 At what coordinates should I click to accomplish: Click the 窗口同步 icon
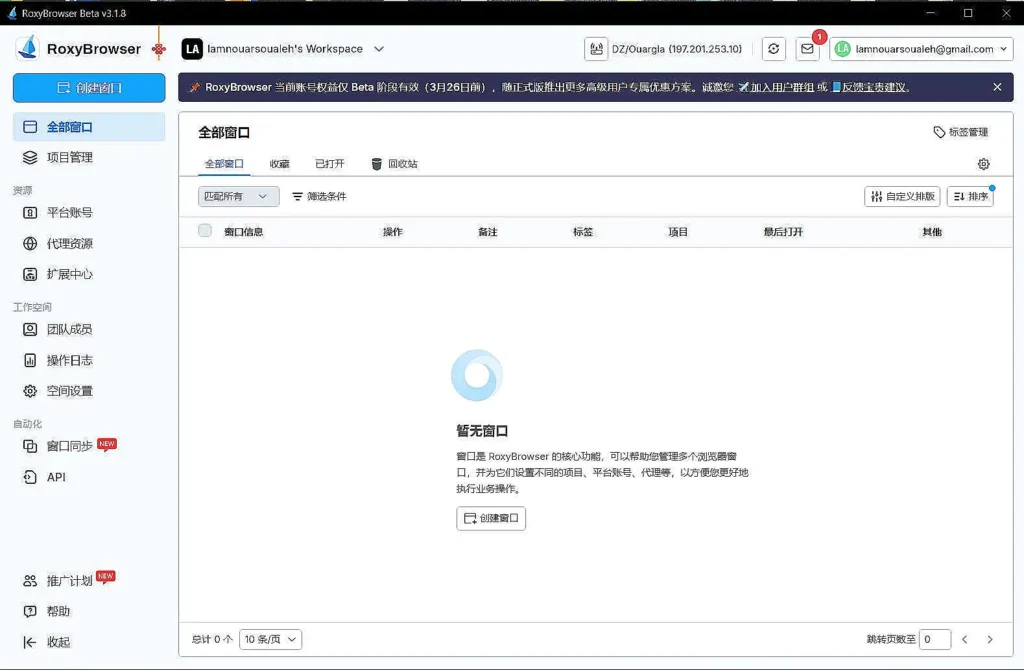30,446
